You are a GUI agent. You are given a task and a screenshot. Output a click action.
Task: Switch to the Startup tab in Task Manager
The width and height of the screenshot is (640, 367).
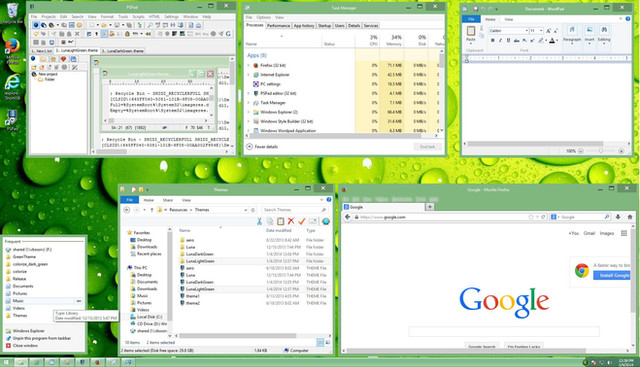click(324, 26)
